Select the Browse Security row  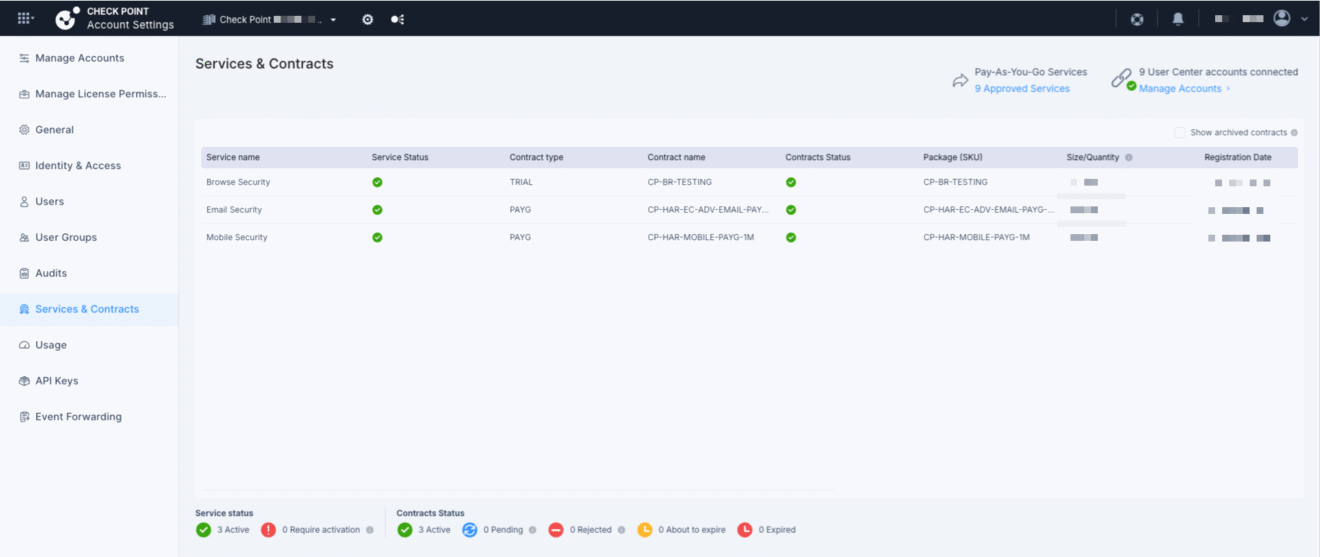[x=750, y=182]
